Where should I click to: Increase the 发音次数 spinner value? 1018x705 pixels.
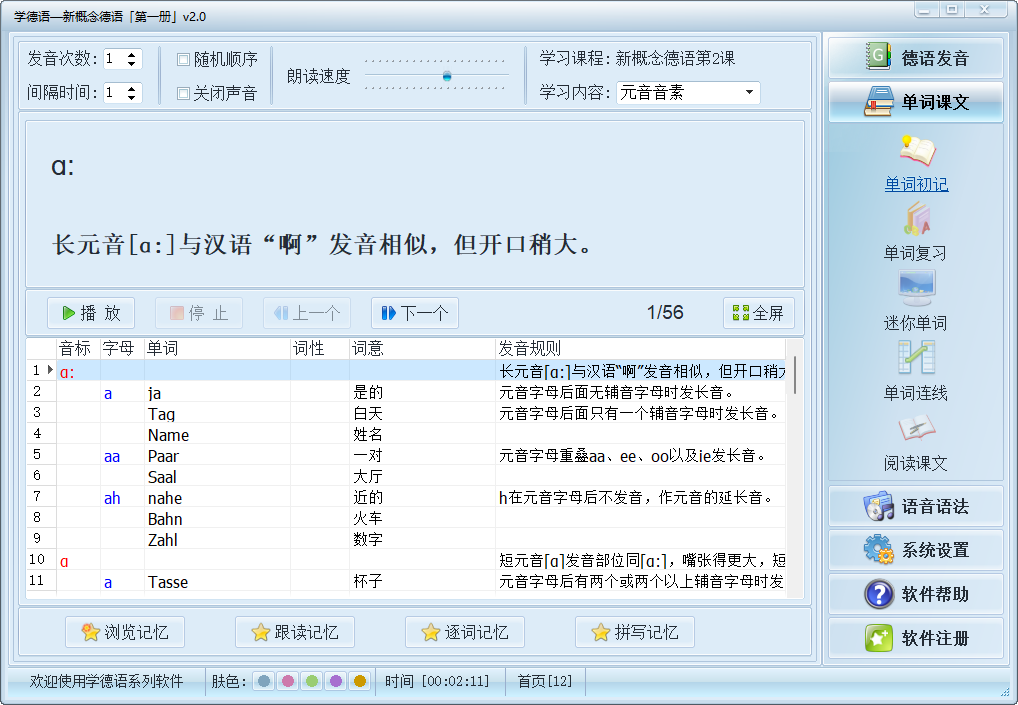[x=132, y=55]
